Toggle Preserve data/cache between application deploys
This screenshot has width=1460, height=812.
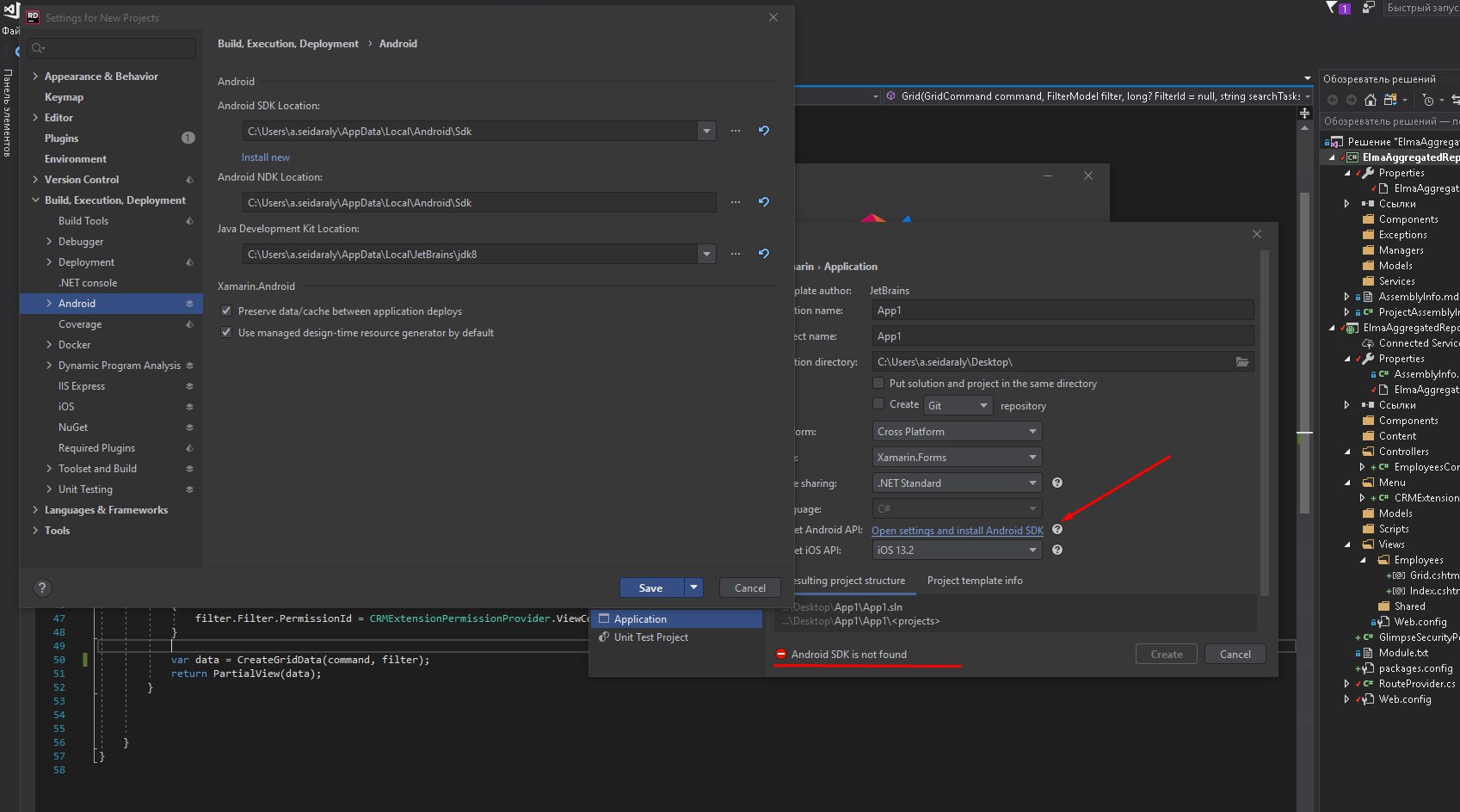pyautogui.click(x=226, y=311)
